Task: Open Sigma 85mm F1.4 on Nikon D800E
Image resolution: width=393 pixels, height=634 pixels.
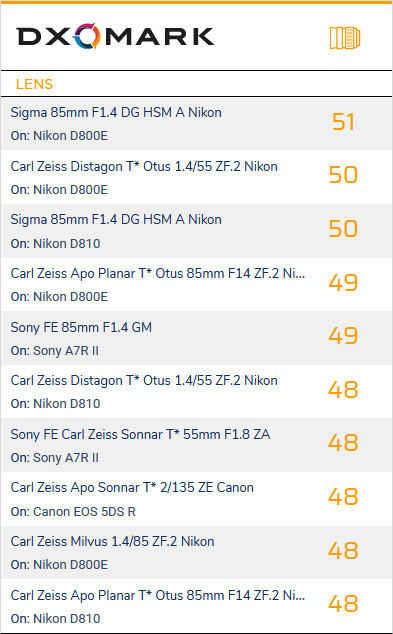Action: pos(196,123)
